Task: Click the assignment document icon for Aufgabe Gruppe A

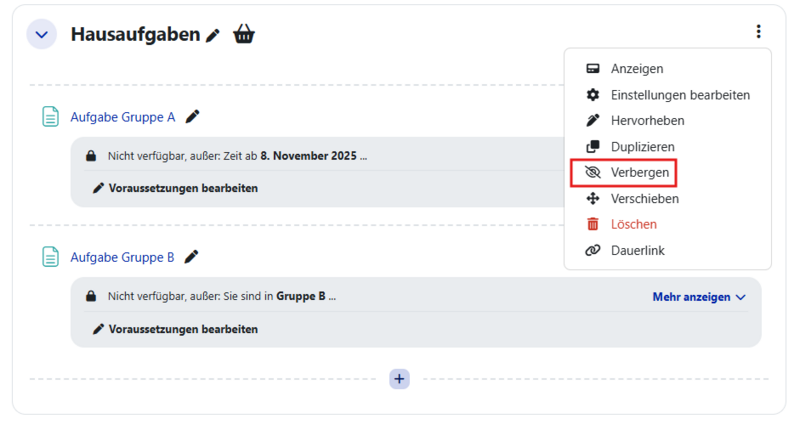Action: [x=50, y=117]
